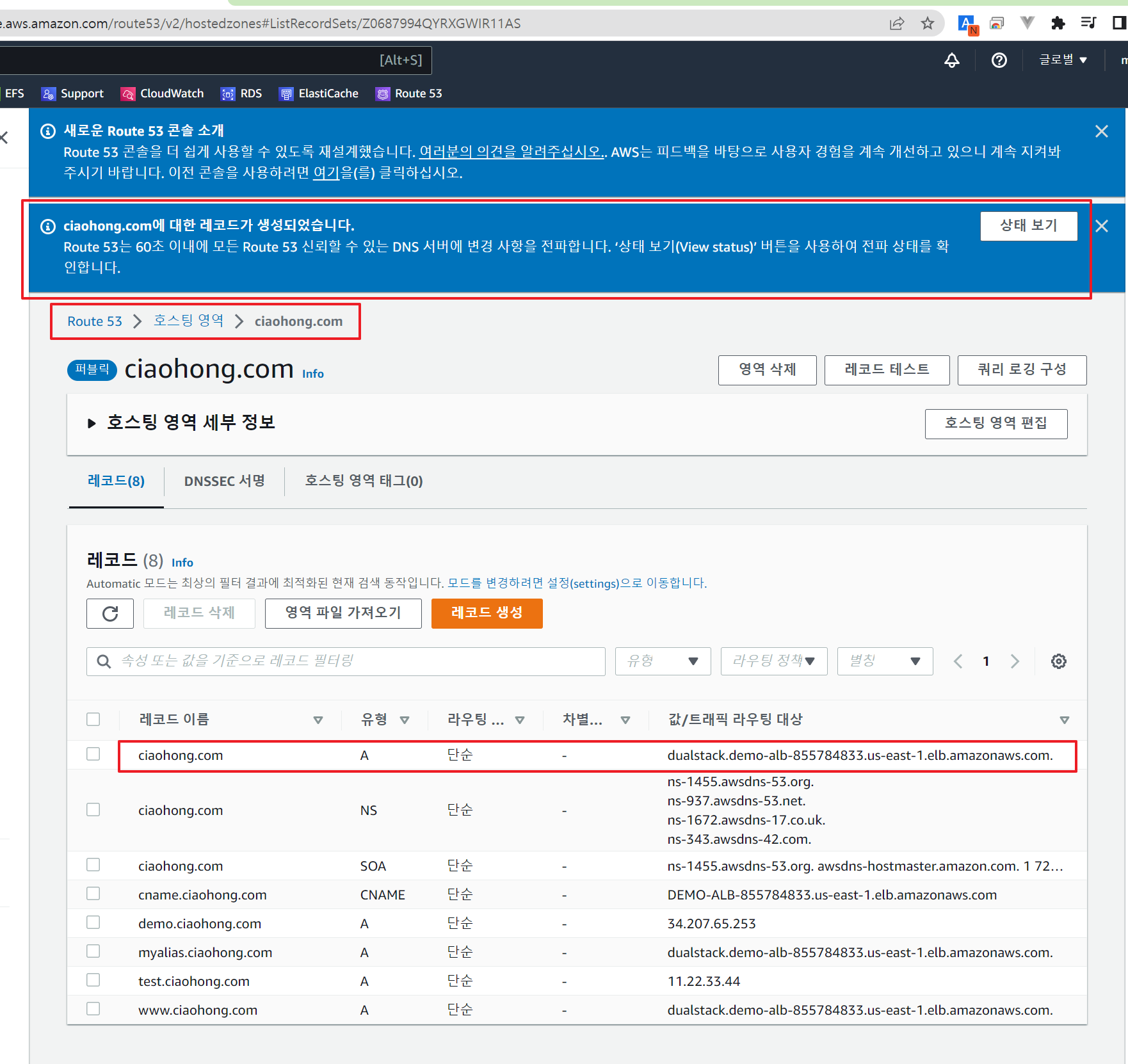This screenshot has height=1064, width=1128.
Task: Click 상태 보기 view status button
Action: (x=1029, y=226)
